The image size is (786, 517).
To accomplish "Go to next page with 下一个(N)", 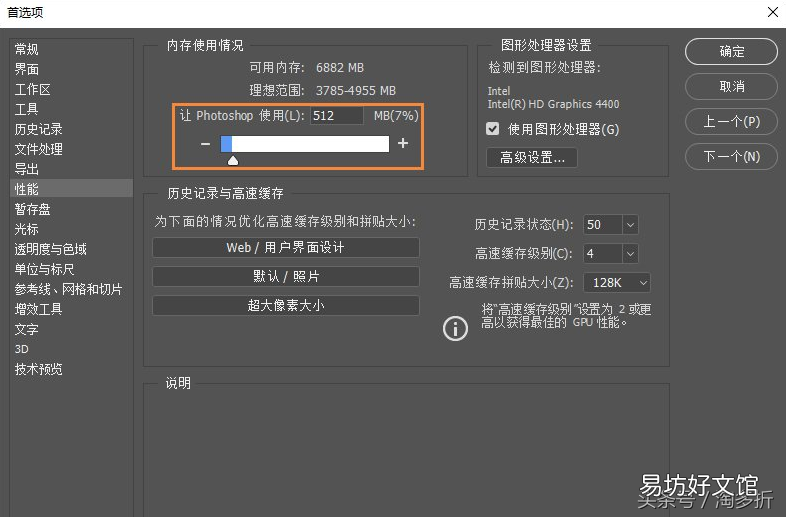I will [x=731, y=156].
